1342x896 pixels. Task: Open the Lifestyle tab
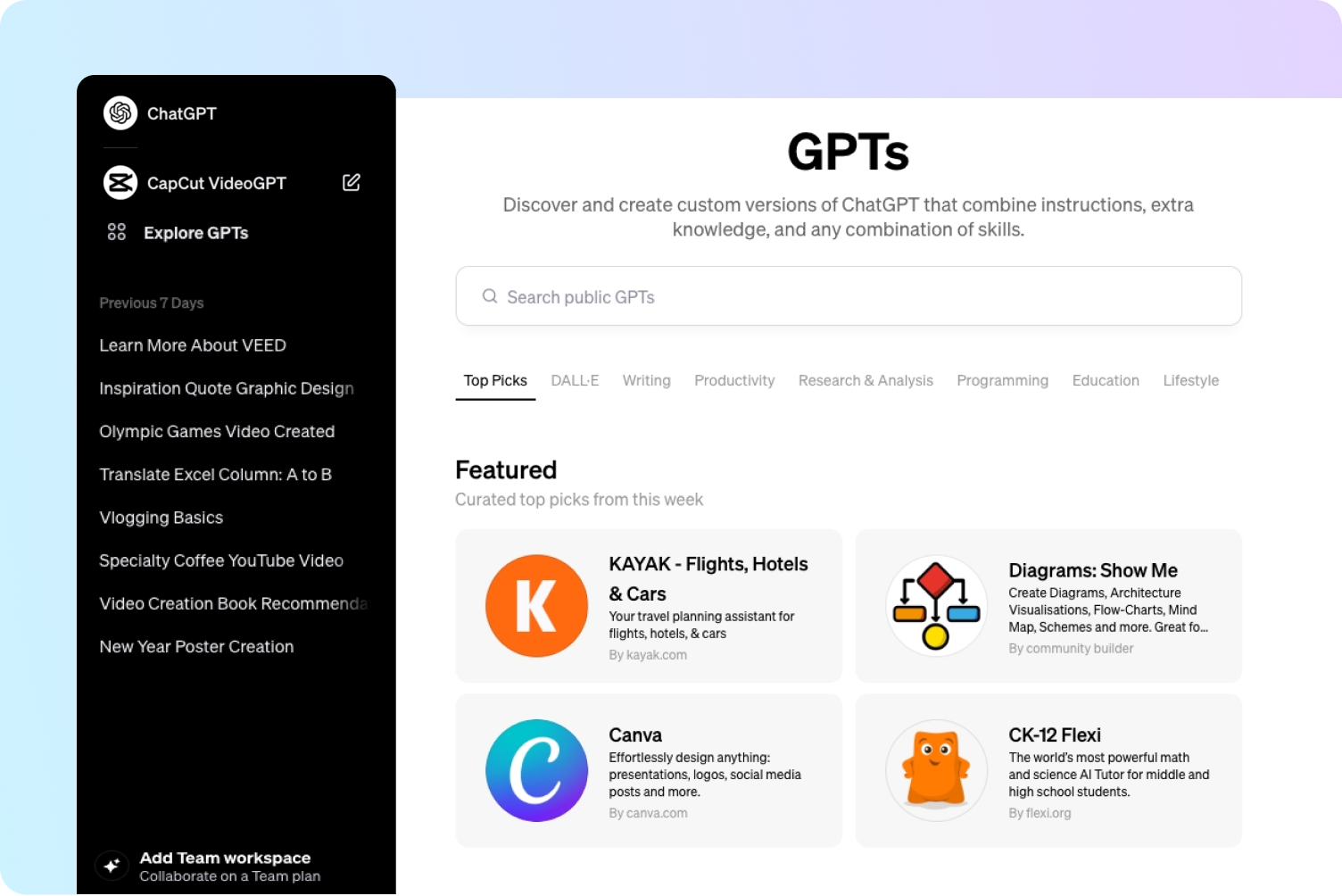tap(1190, 380)
